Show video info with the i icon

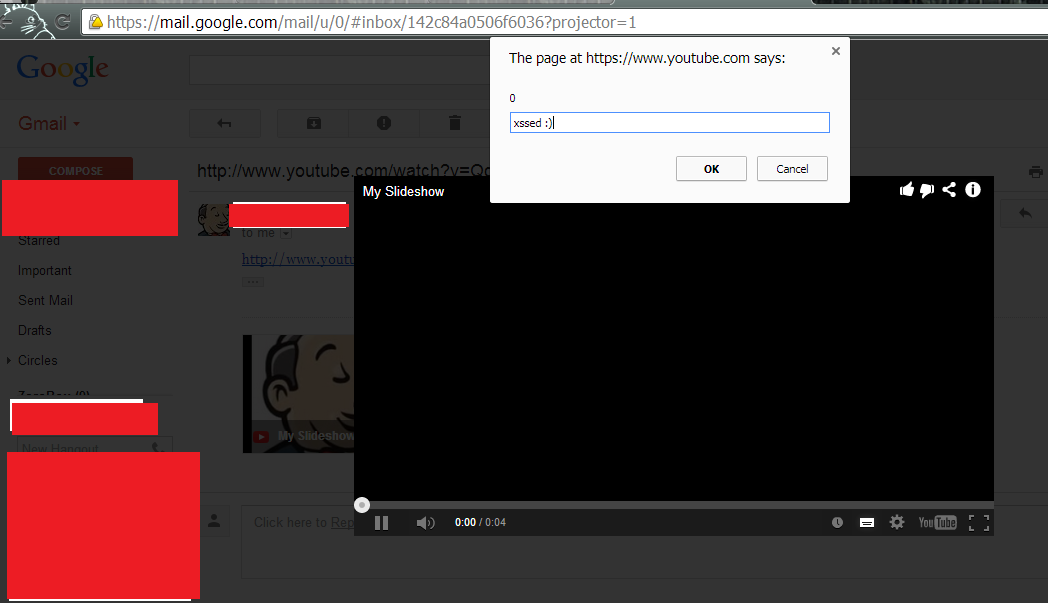pos(973,190)
